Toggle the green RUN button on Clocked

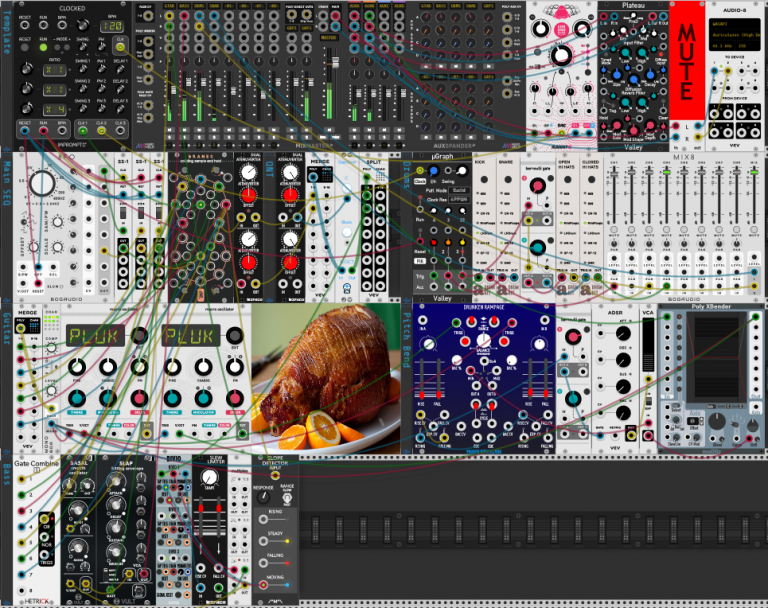click(43, 48)
